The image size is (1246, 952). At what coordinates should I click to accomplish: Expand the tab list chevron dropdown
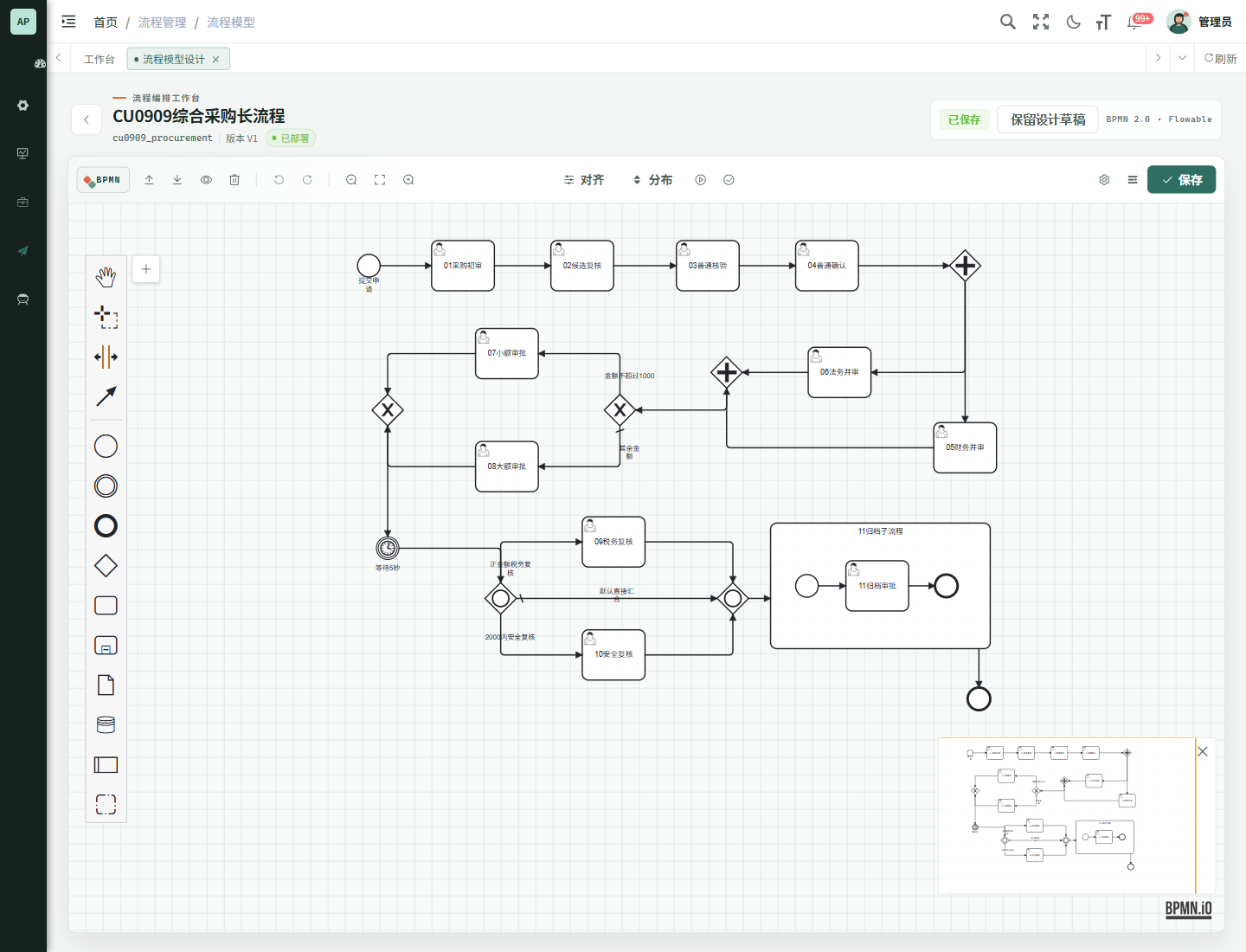(1182, 58)
